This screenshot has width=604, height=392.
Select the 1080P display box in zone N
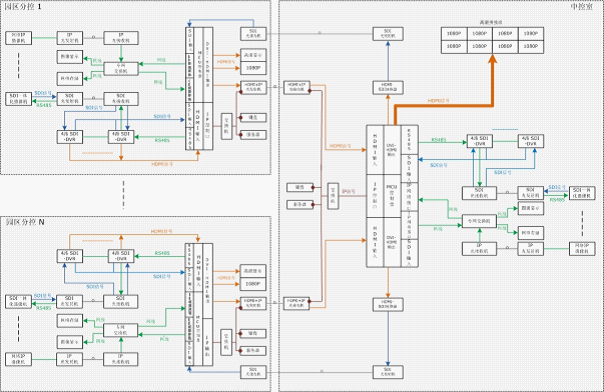coord(253,284)
